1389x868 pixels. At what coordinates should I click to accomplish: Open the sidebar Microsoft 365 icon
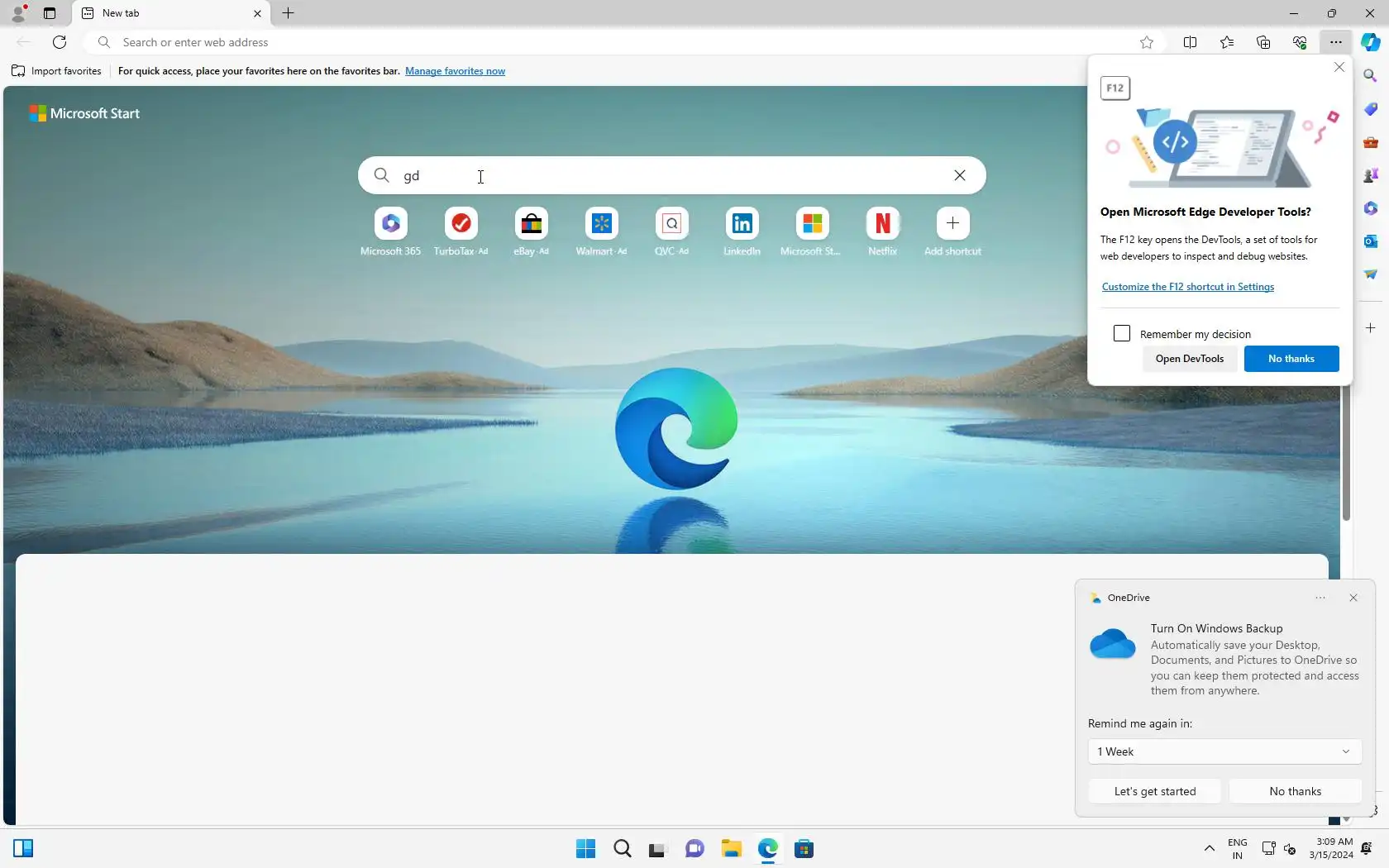(x=1371, y=208)
